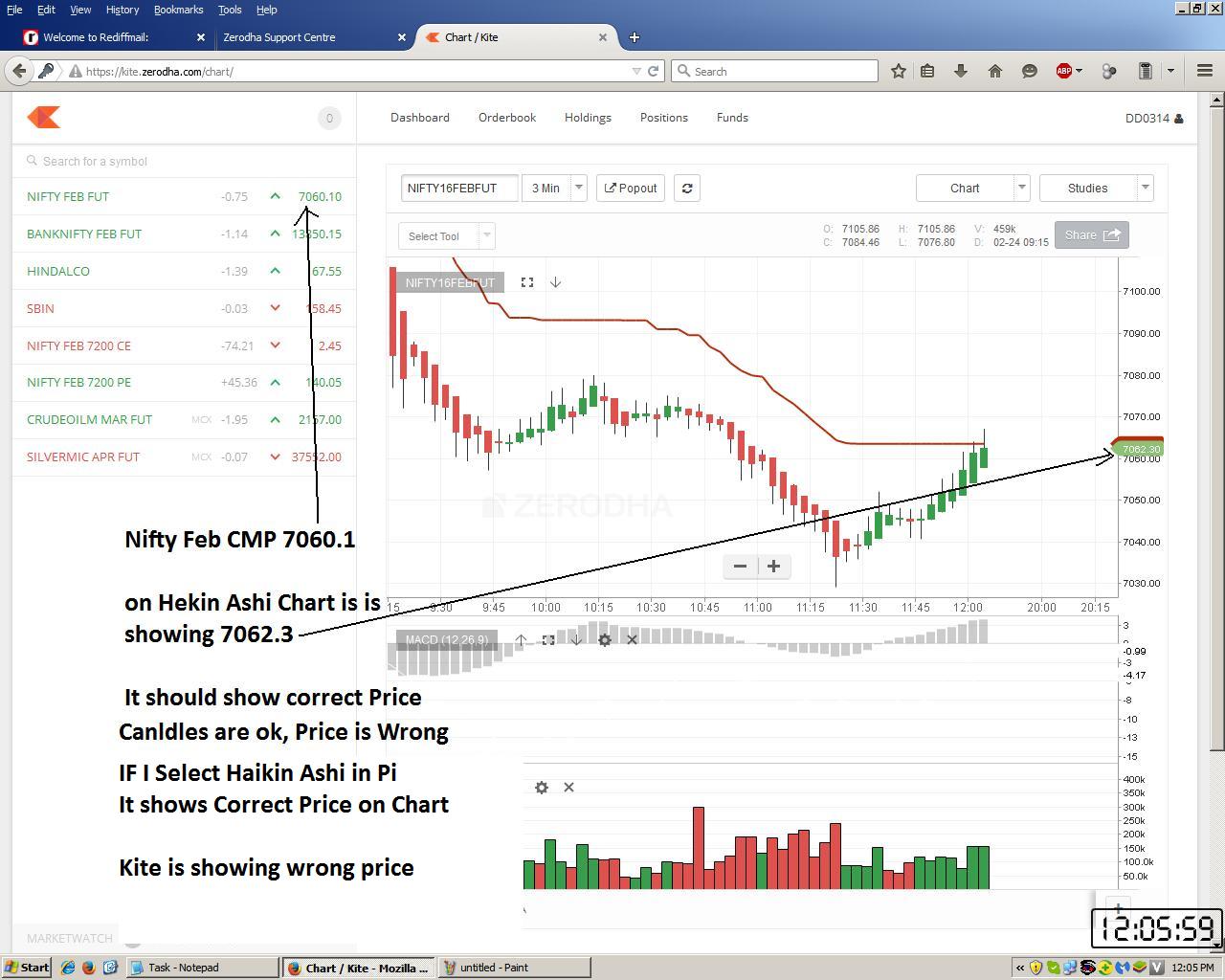Screen dimensions: 1225x980
Task: Open MACD study settings gear
Action: click(x=604, y=639)
